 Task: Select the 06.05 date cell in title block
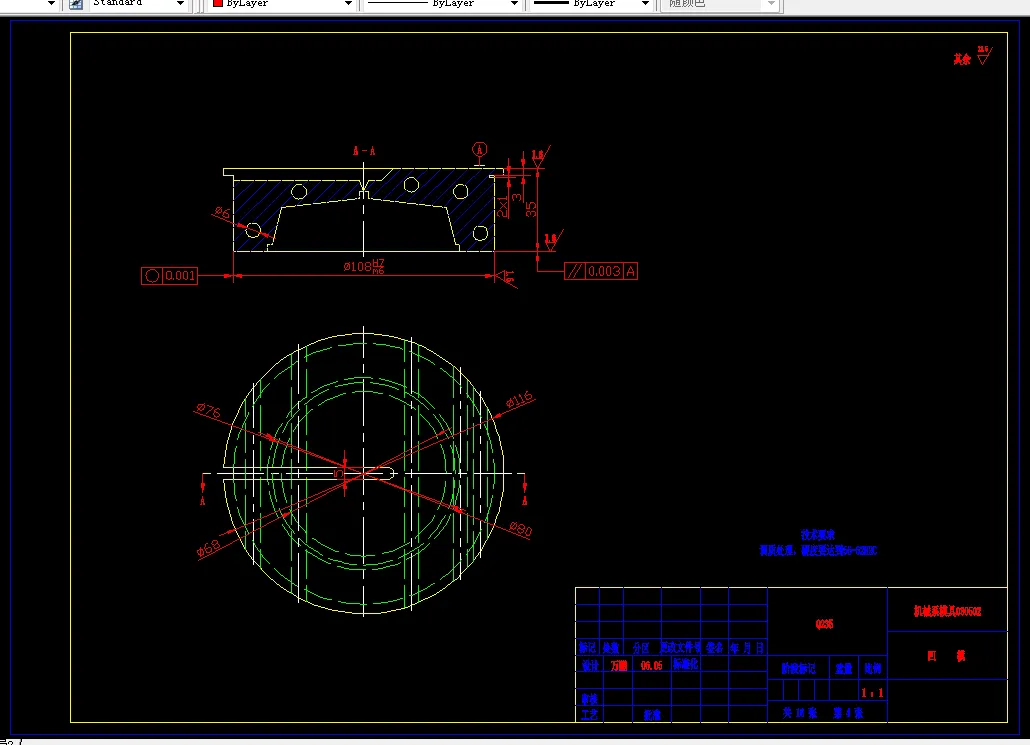[651, 666]
